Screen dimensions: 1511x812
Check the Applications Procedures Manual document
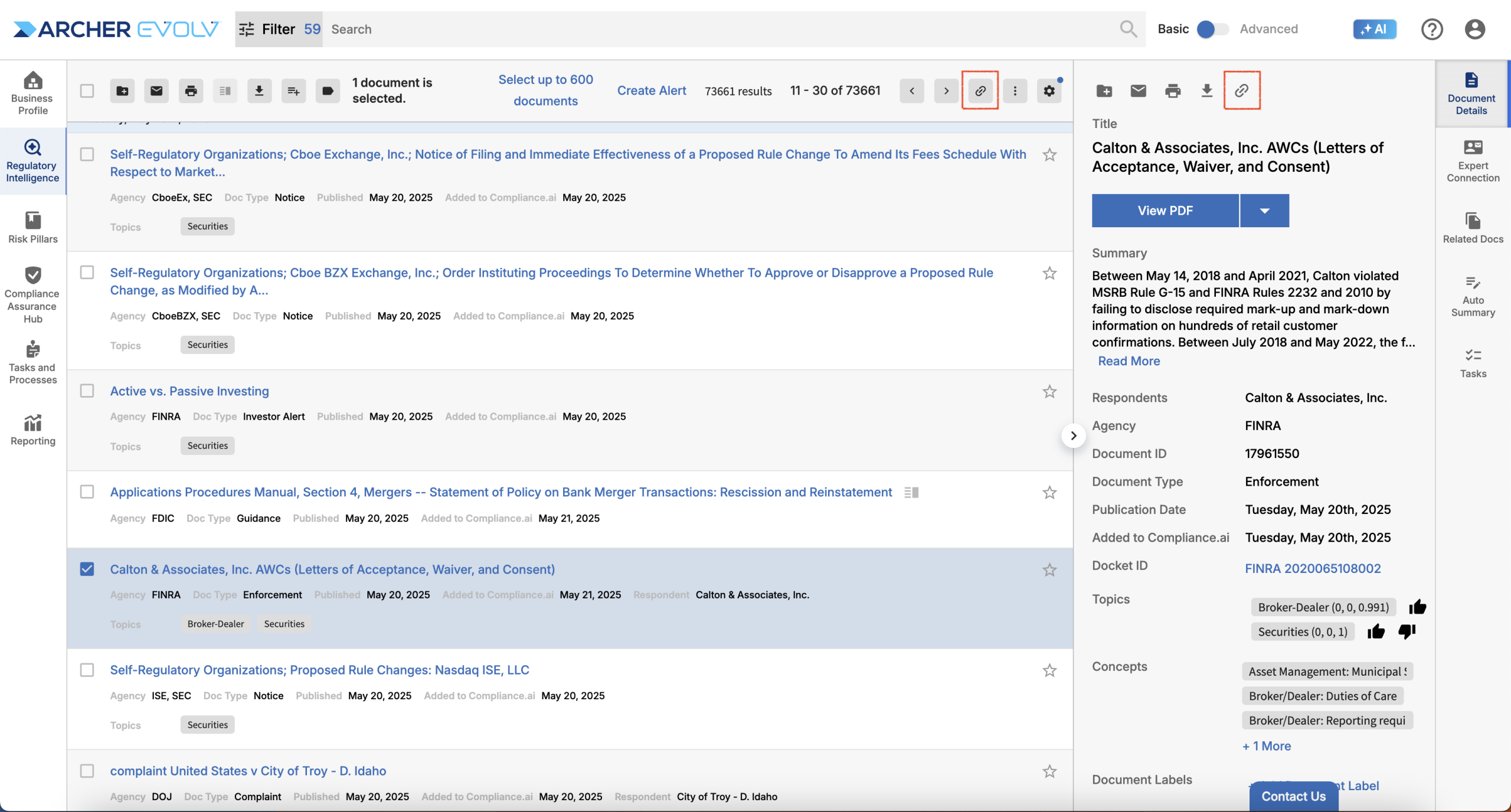click(x=87, y=492)
